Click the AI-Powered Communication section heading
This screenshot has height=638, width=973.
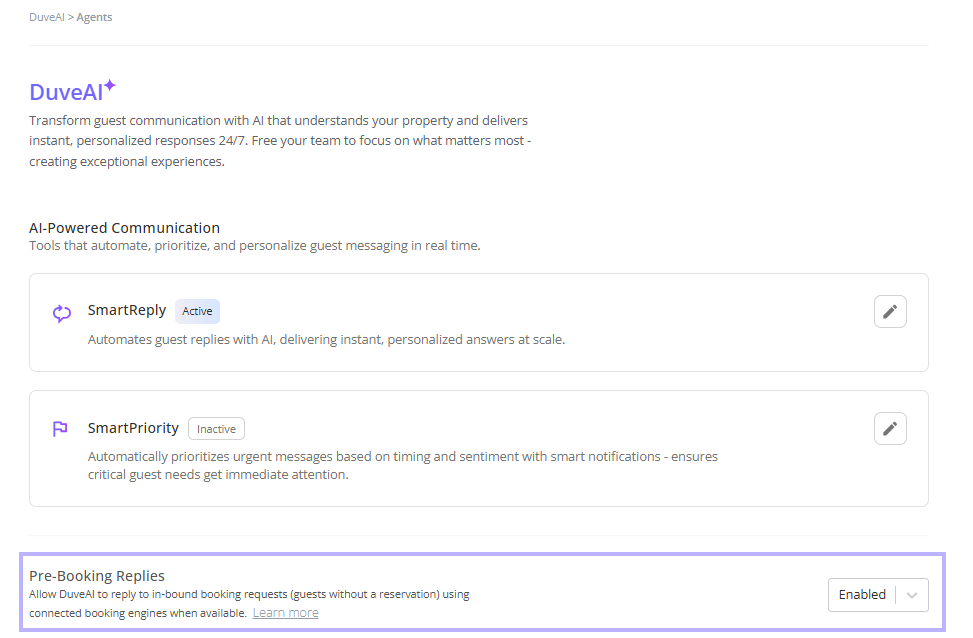[125, 228]
